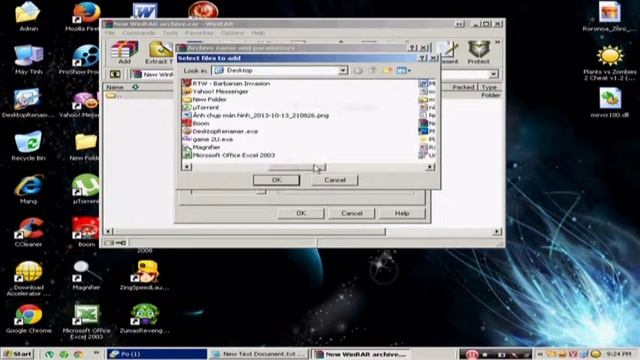Viewport: 640px width, 360px height.
Task: Open the Recycle Bin desktop icon
Action: click(x=28, y=146)
